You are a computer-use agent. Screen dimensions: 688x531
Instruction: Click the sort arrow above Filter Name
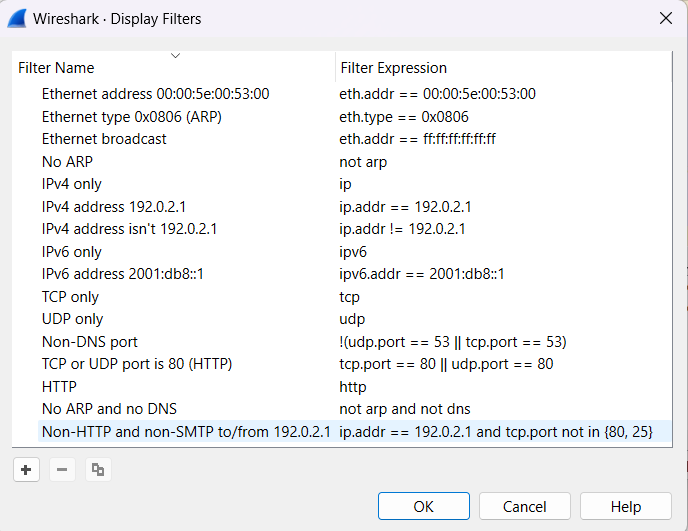(176, 55)
